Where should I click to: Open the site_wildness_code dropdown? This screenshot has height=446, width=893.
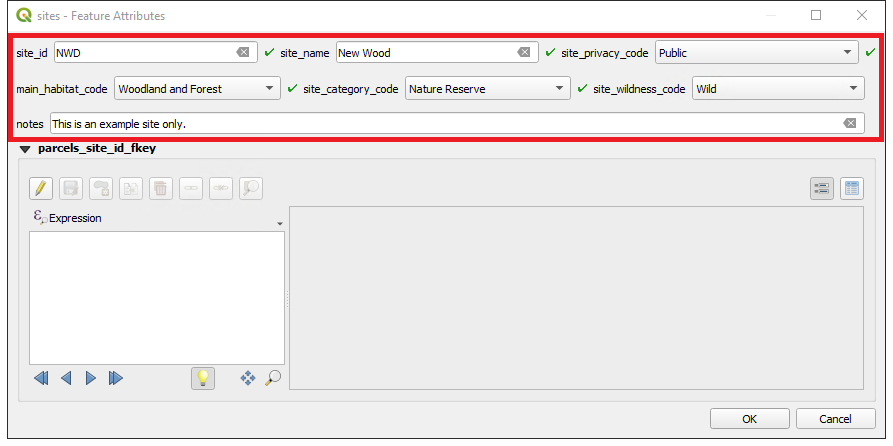tap(779, 89)
